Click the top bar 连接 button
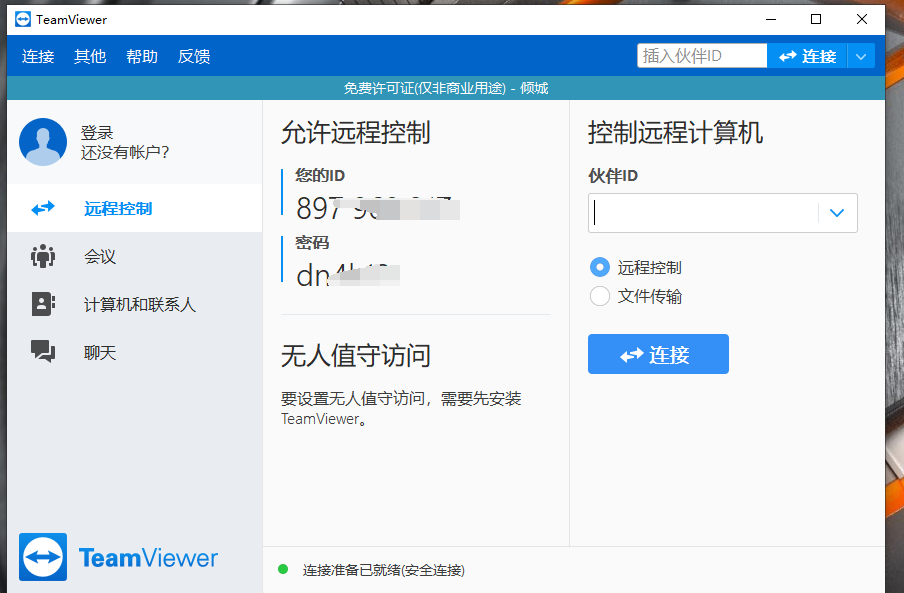904x593 pixels. tap(807, 56)
